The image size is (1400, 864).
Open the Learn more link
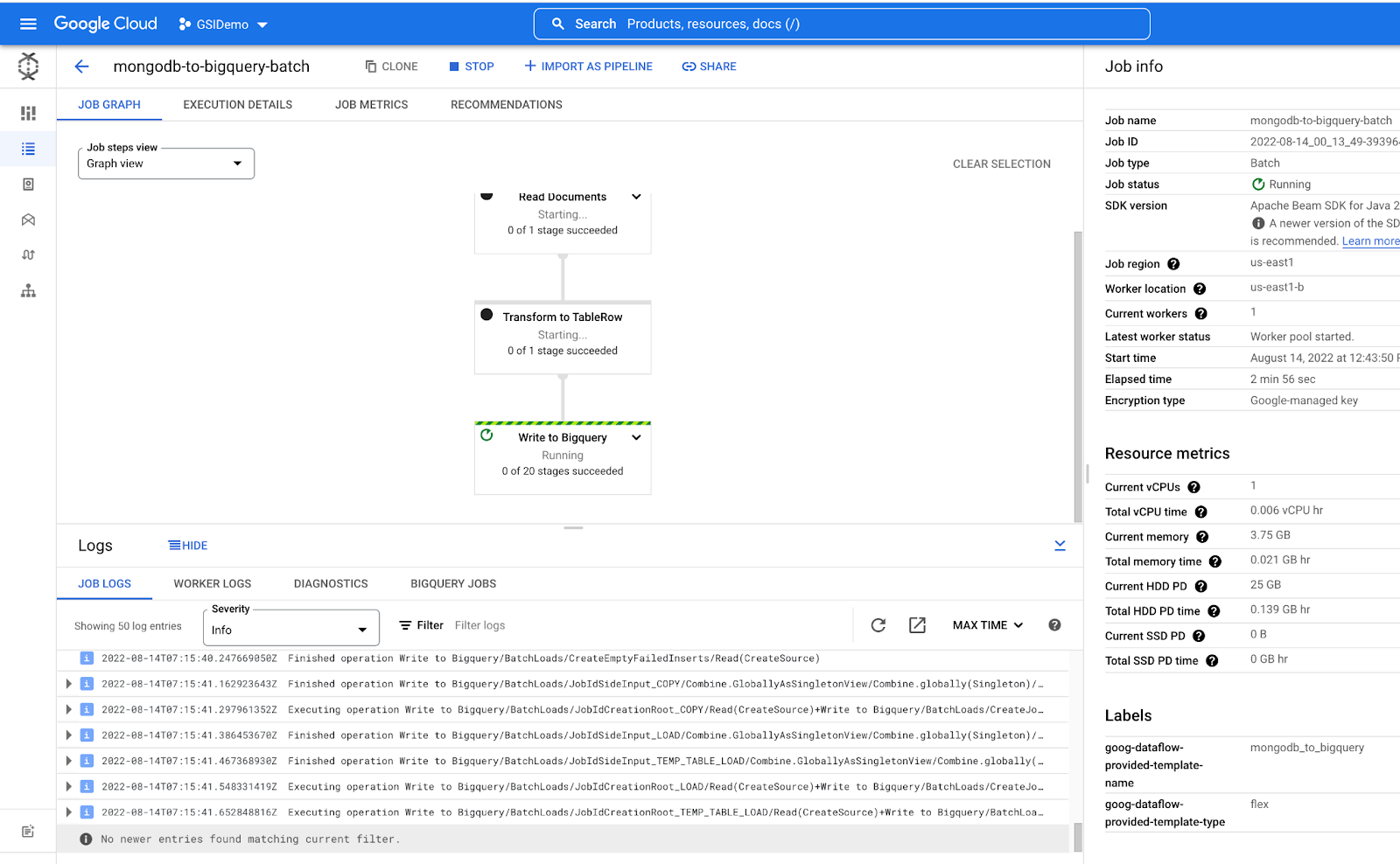(x=1371, y=241)
